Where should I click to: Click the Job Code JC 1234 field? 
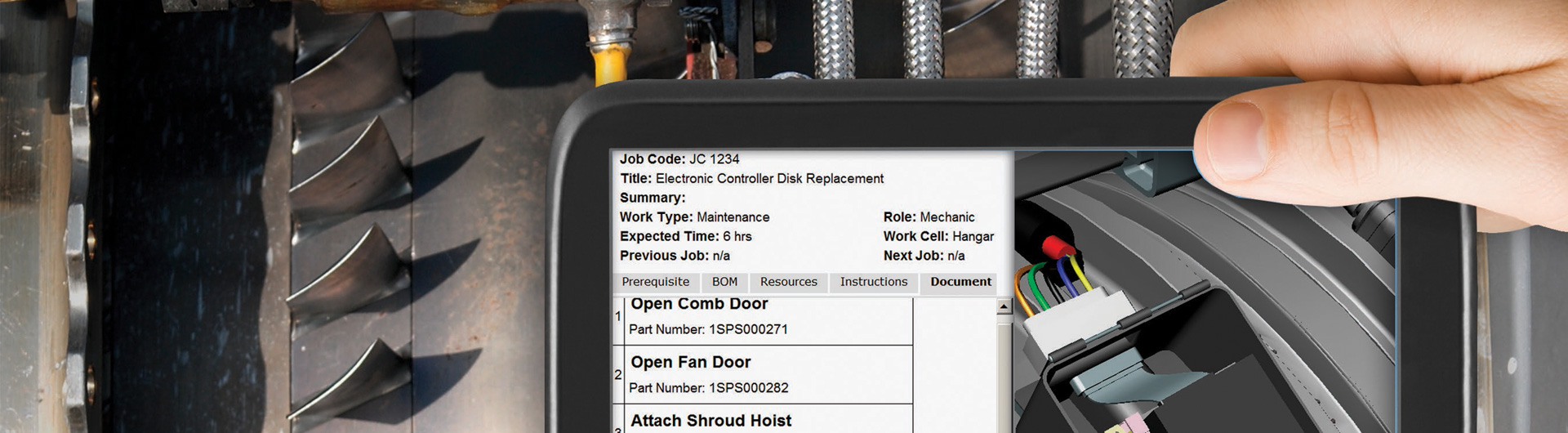pos(679,159)
